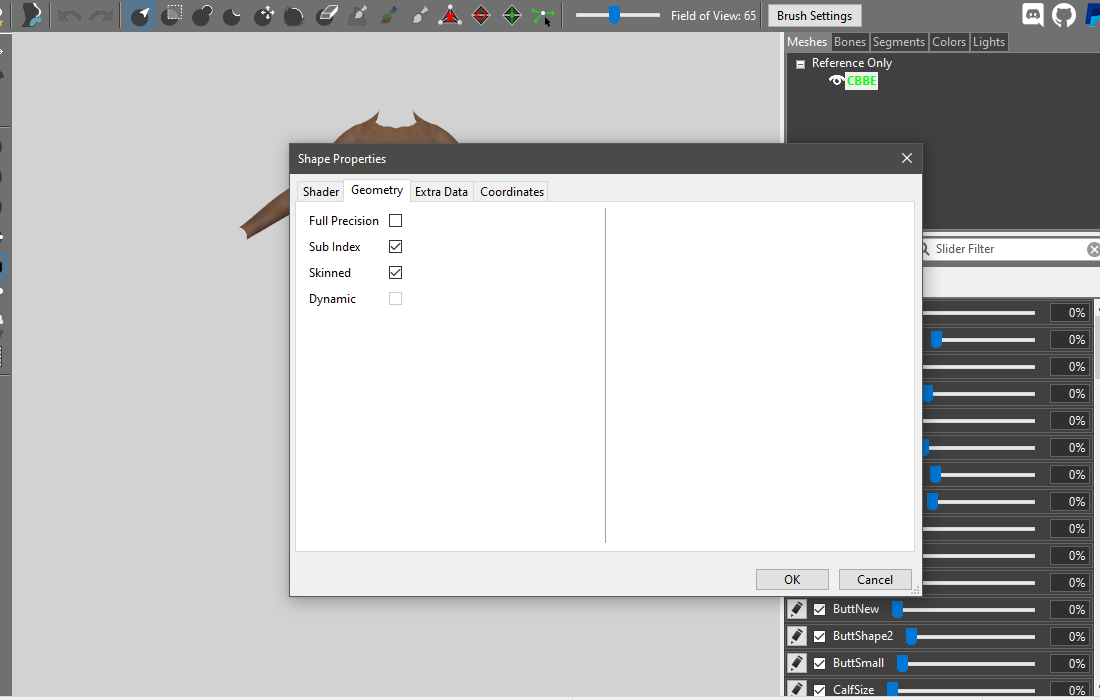Toggle the ButtShape2 slider checkbox
This screenshot has width=1100, height=700.
pos(819,637)
